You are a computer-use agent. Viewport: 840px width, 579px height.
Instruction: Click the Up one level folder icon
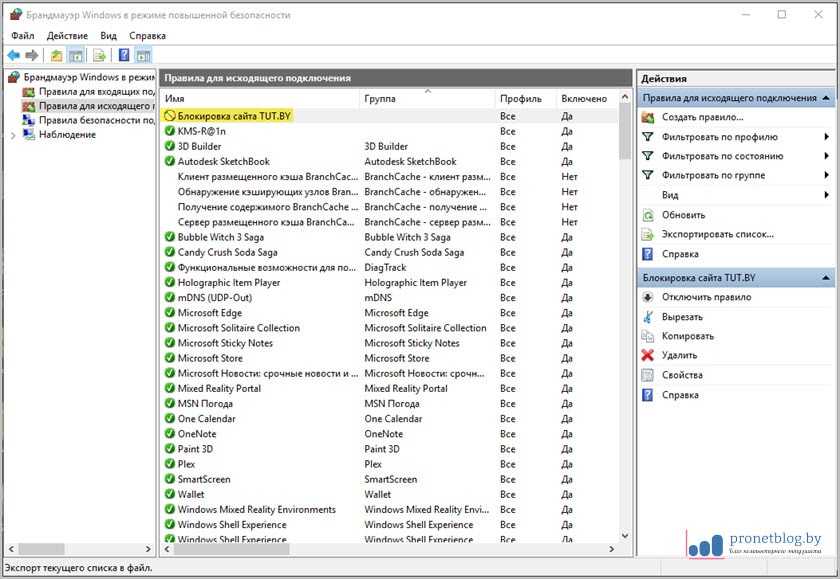coord(56,55)
